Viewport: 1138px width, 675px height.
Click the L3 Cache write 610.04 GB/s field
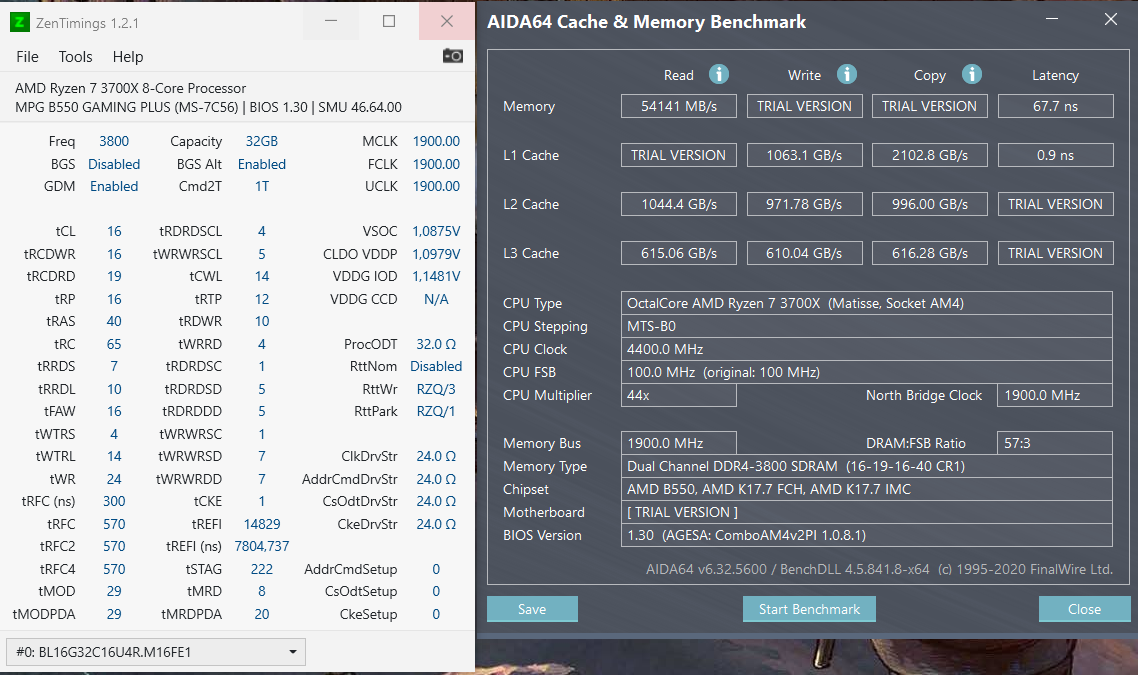(804, 253)
